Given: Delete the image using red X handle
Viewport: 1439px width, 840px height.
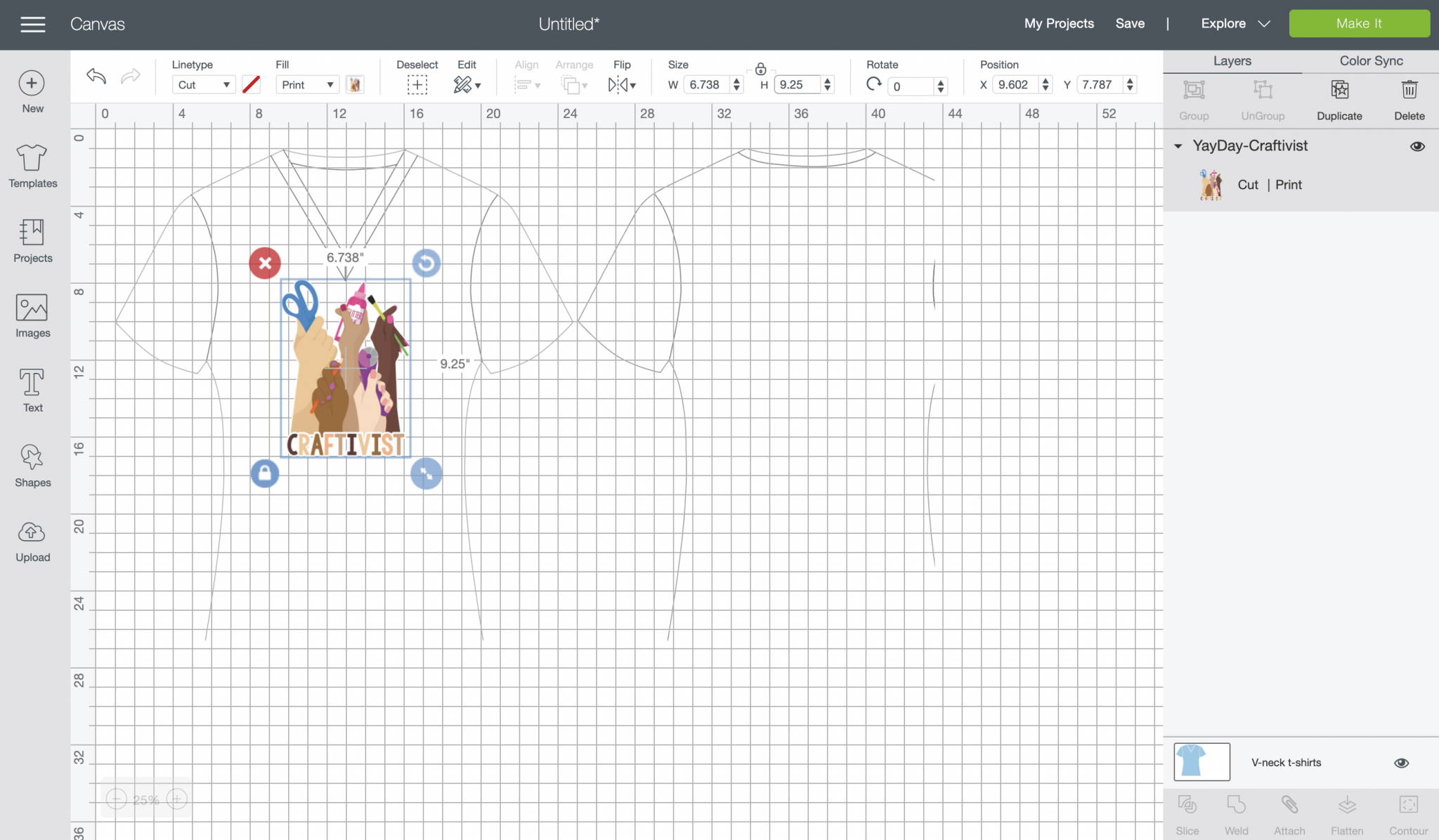Looking at the screenshot, I should pos(265,263).
